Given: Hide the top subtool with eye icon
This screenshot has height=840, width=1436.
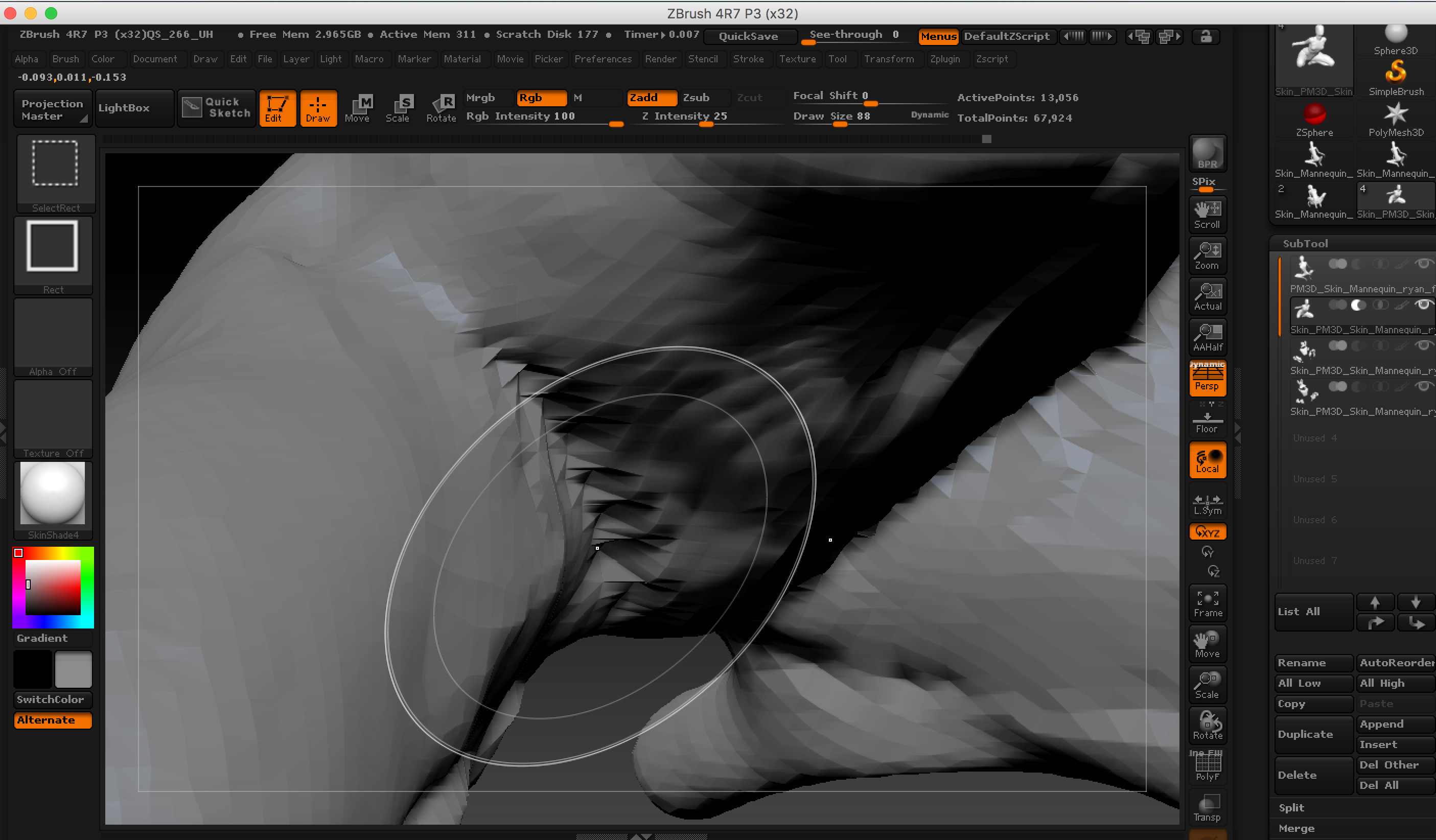Looking at the screenshot, I should click(x=1423, y=263).
